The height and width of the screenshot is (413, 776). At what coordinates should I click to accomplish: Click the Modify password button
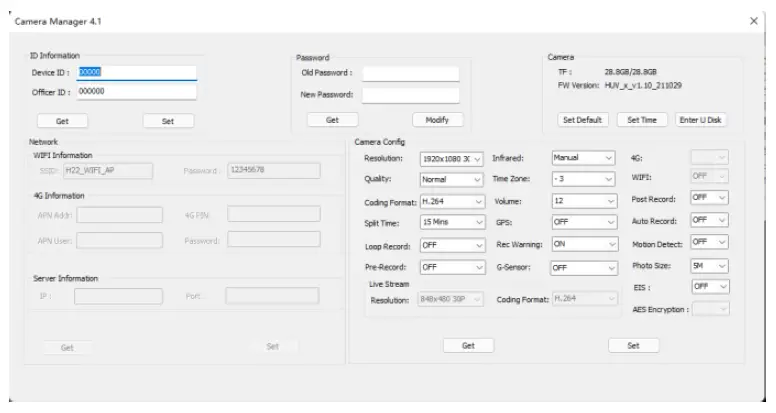pyautogui.click(x=437, y=120)
